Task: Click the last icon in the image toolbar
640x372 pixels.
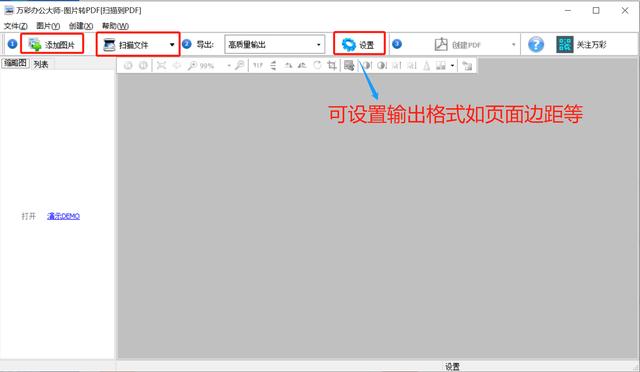Action: click(467, 65)
